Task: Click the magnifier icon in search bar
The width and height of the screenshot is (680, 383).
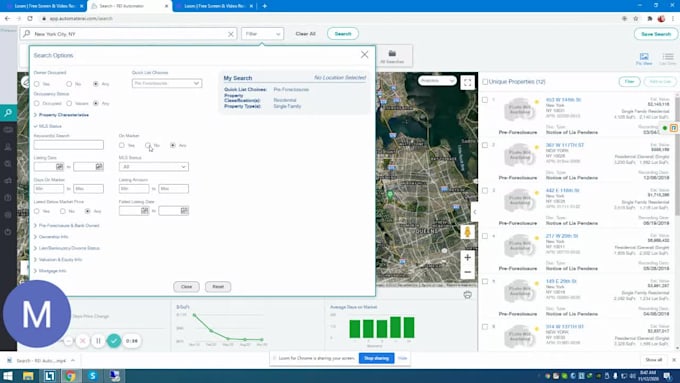Action: coord(26,33)
